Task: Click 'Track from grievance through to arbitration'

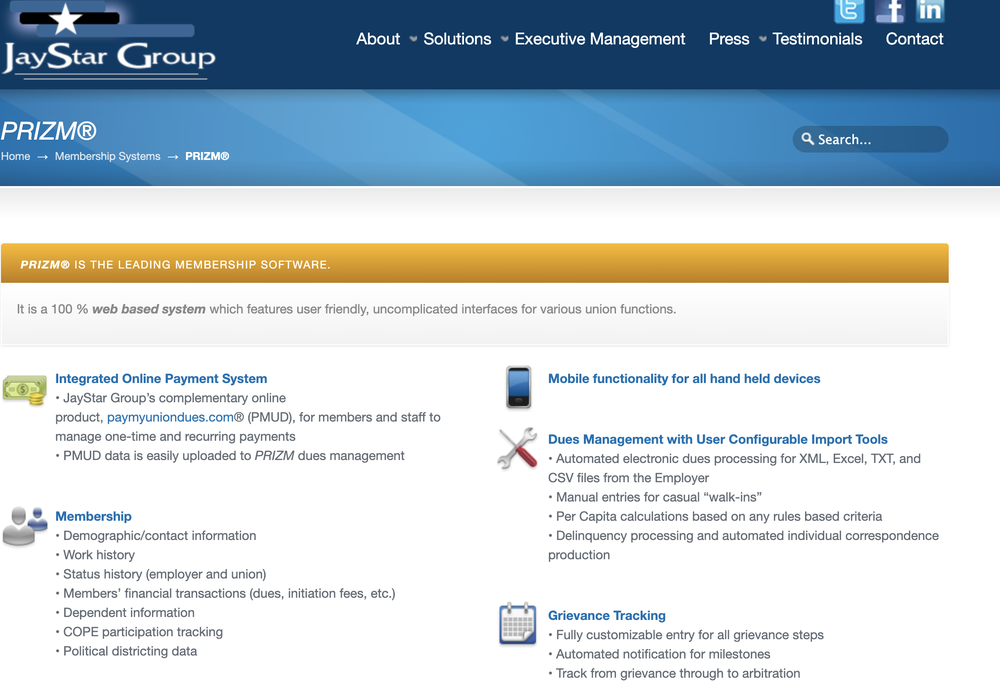Action: tap(678, 674)
